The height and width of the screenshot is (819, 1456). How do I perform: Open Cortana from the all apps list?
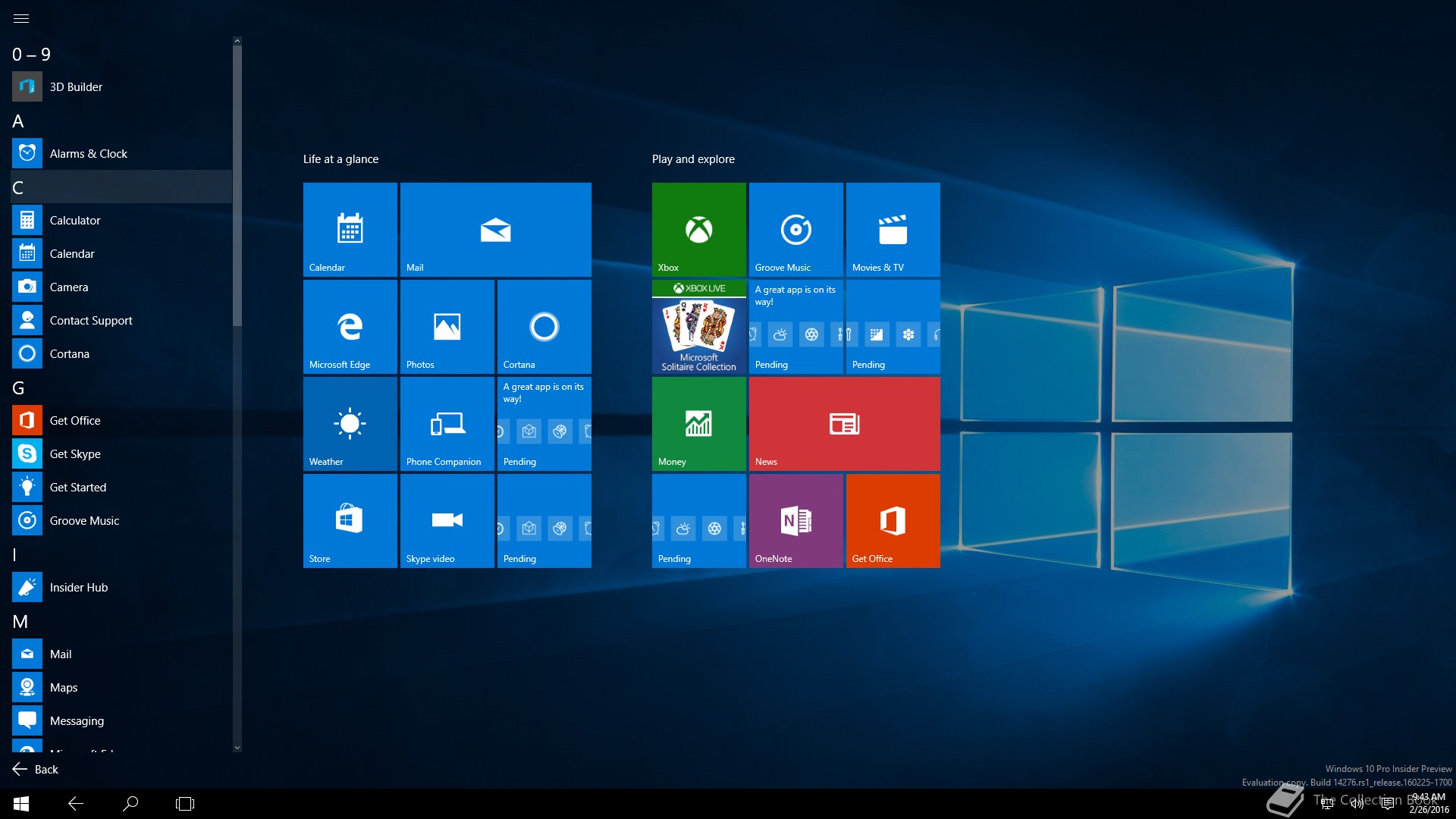point(121,354)
